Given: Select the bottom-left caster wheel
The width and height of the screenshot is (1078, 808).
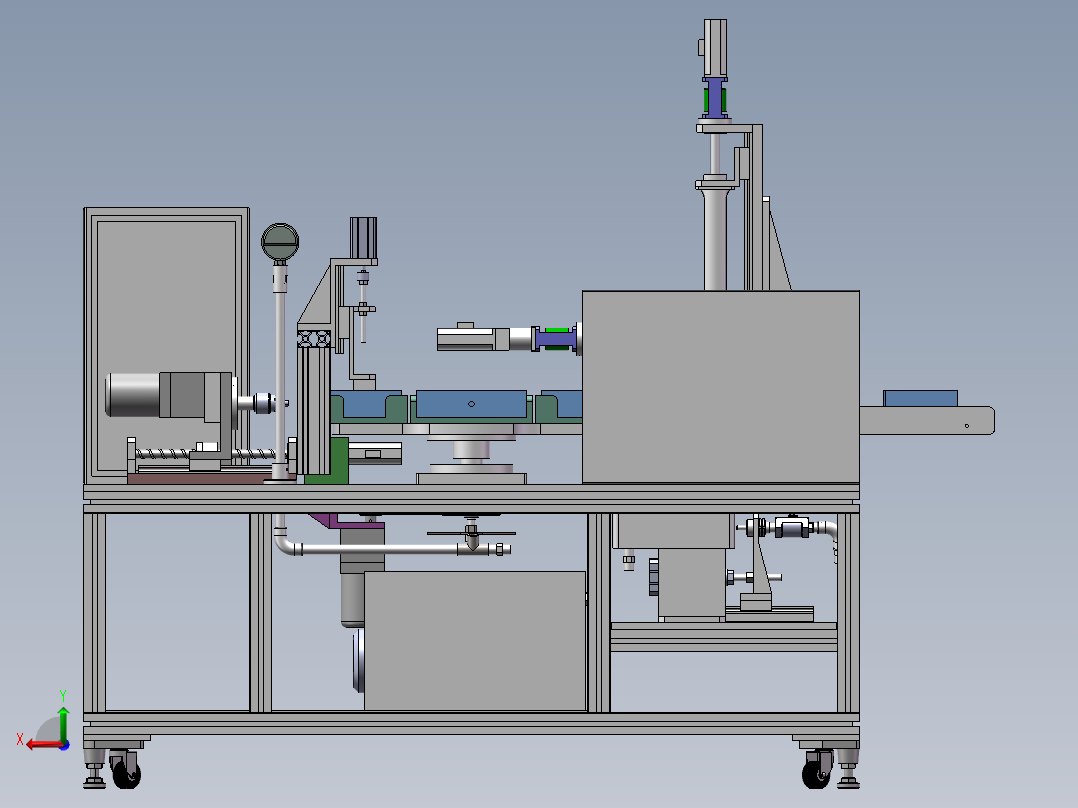Looking at the screenshot, I should click(x=126, y=772).
